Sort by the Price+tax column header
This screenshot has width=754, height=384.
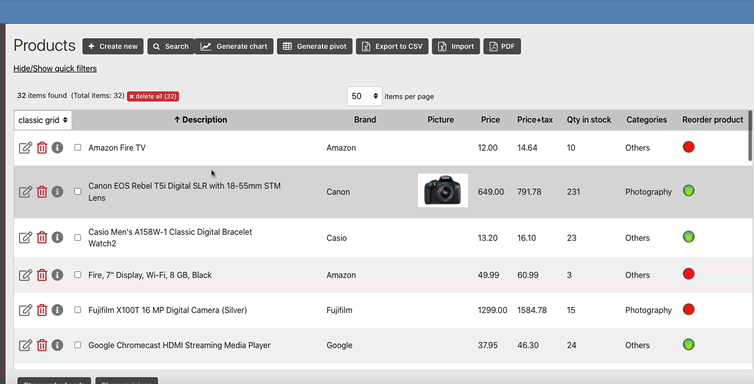pos(535,120)
